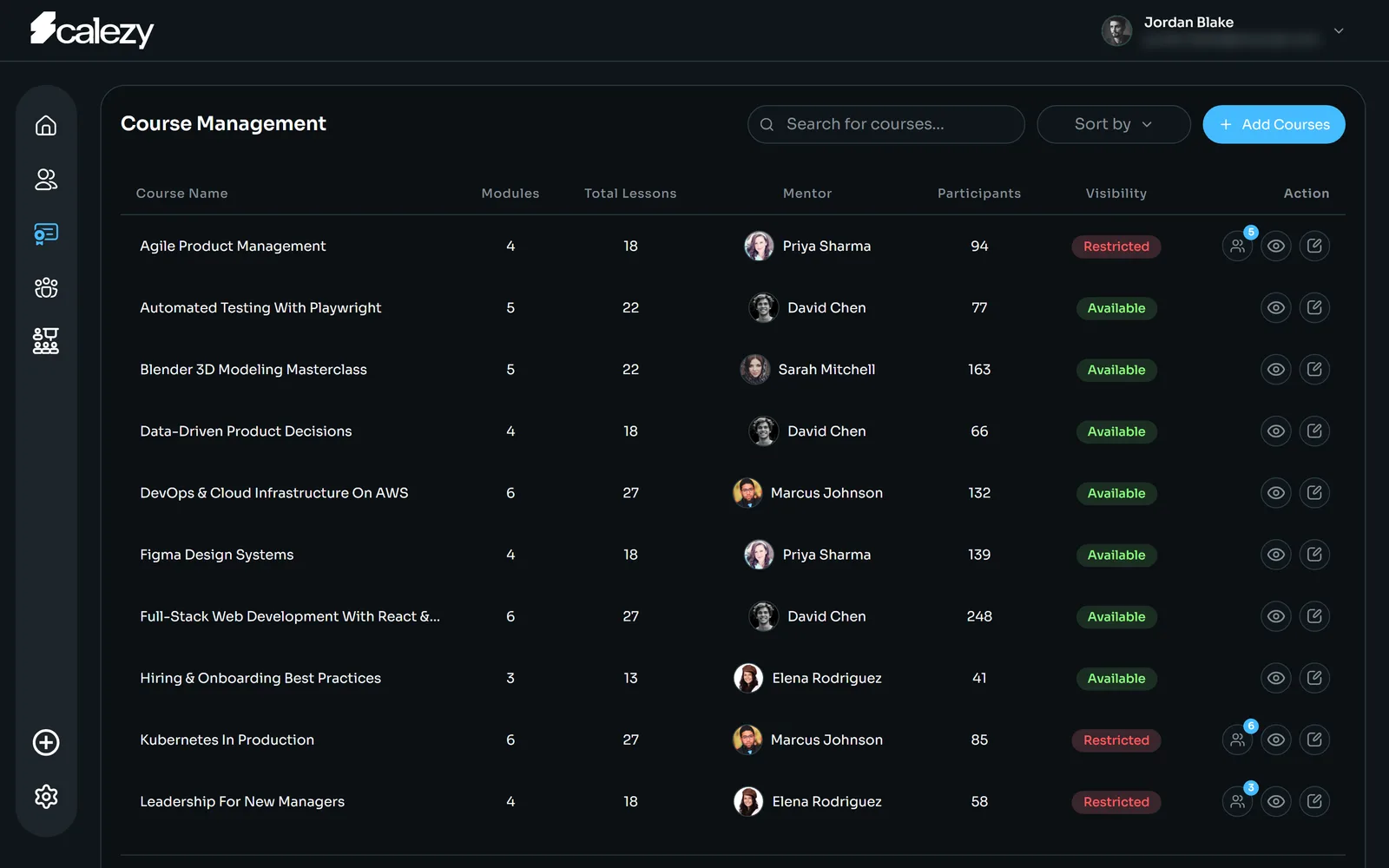Edit the Kubernetes In Production course

[x=1314, y=740]
